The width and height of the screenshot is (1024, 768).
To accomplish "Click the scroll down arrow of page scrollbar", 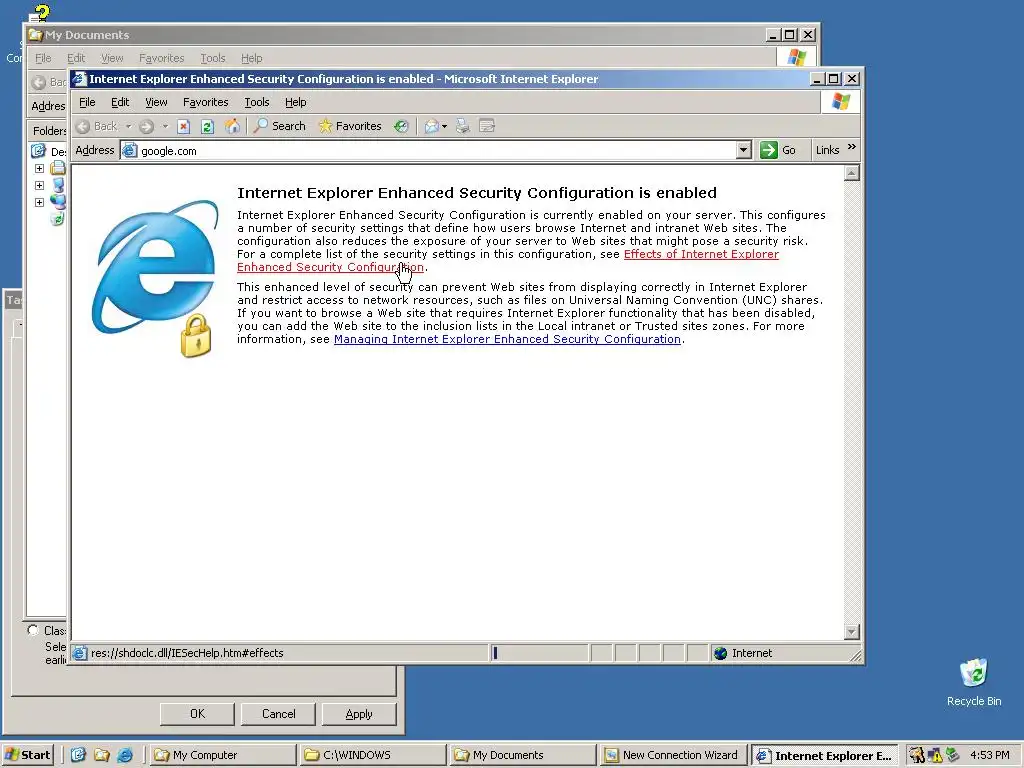I will [852, 631].
